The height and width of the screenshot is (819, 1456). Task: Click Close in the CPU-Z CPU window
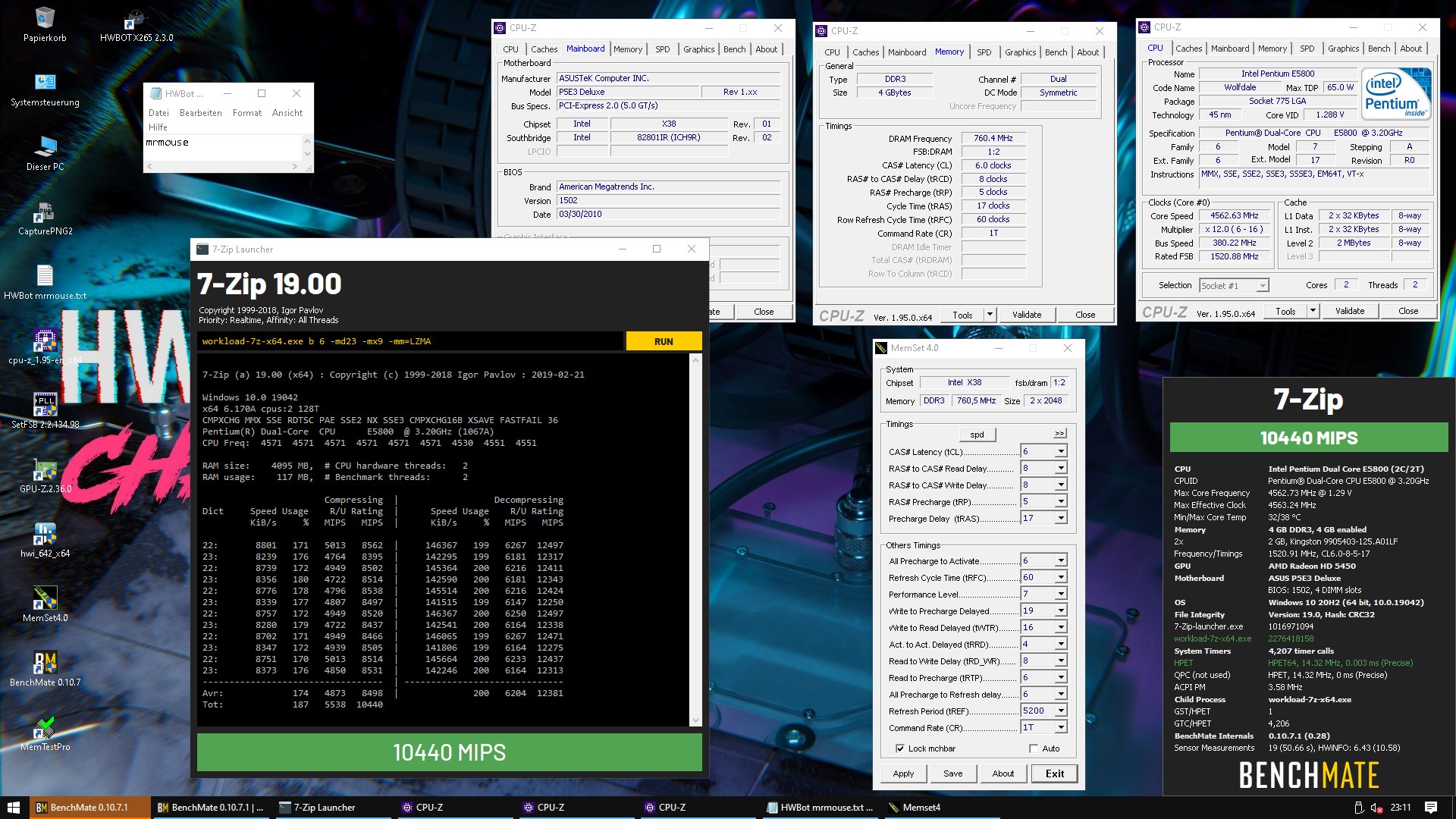tap(1407, 311)
